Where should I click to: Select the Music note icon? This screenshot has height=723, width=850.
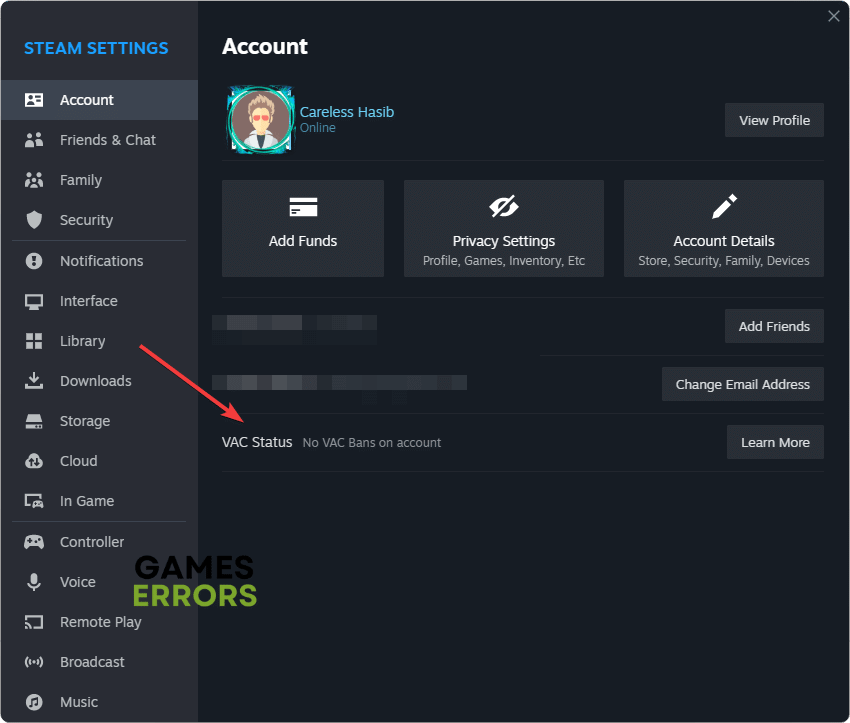pyautogui.click(x=34, y=702)
